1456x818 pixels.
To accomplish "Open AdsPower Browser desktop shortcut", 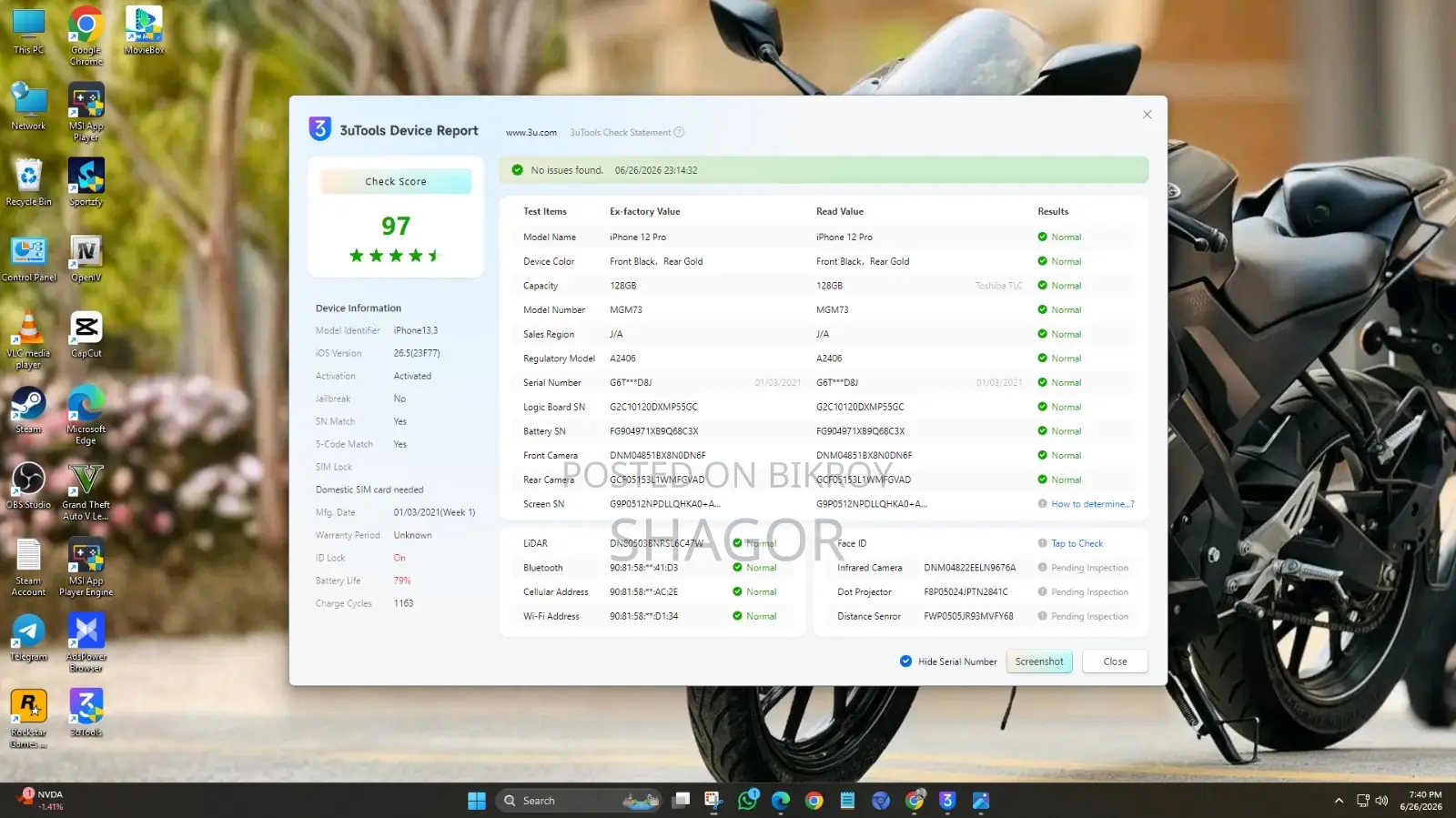I will (x=86, y=643).
